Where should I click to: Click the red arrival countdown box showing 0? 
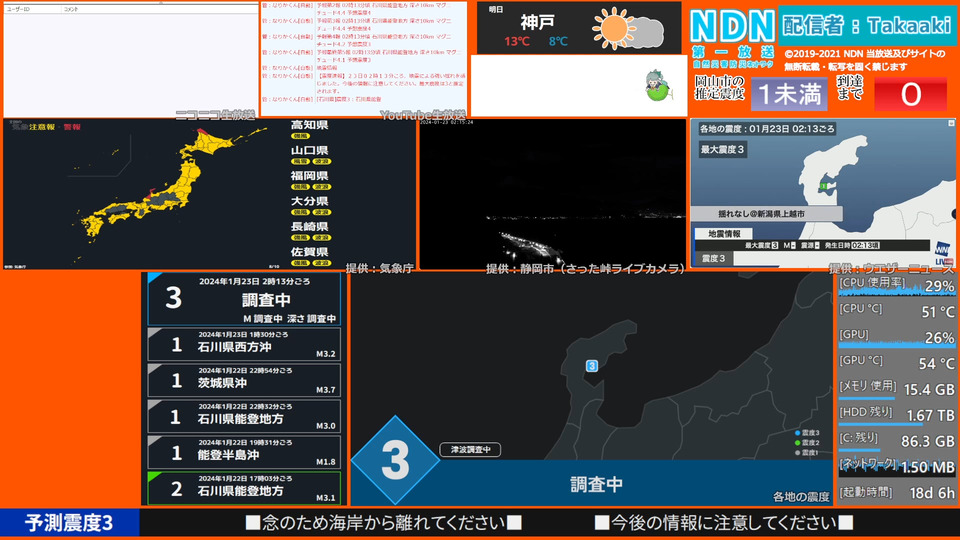click(x=910, y=94)
